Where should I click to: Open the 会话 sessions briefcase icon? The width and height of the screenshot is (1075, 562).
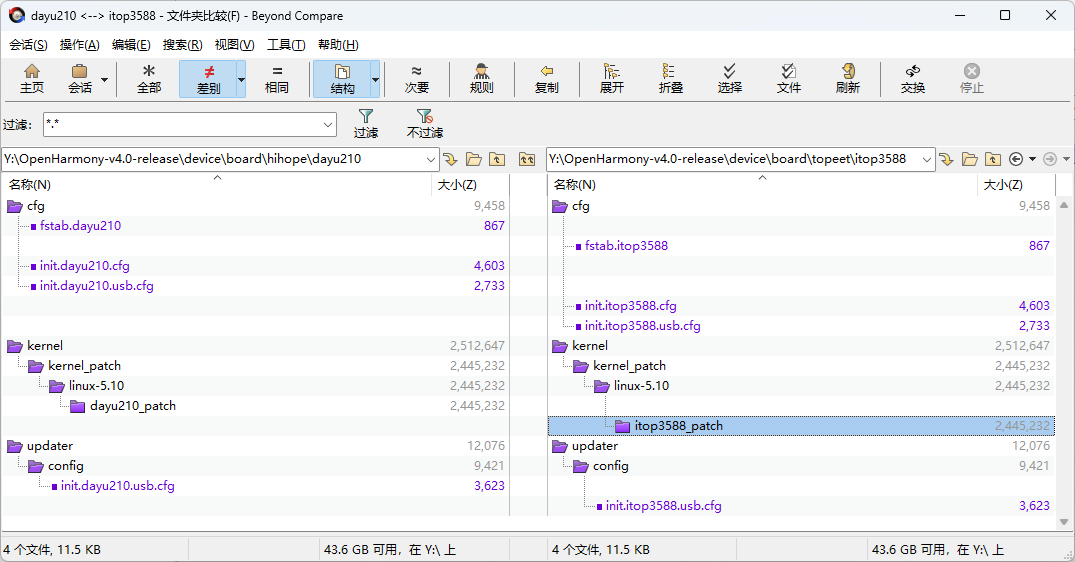coord(80,79)
